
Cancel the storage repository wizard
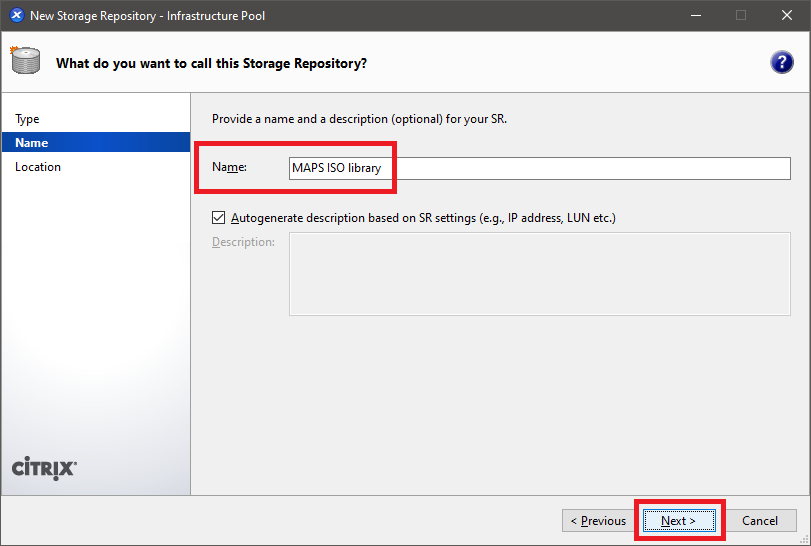click(760, 520)
